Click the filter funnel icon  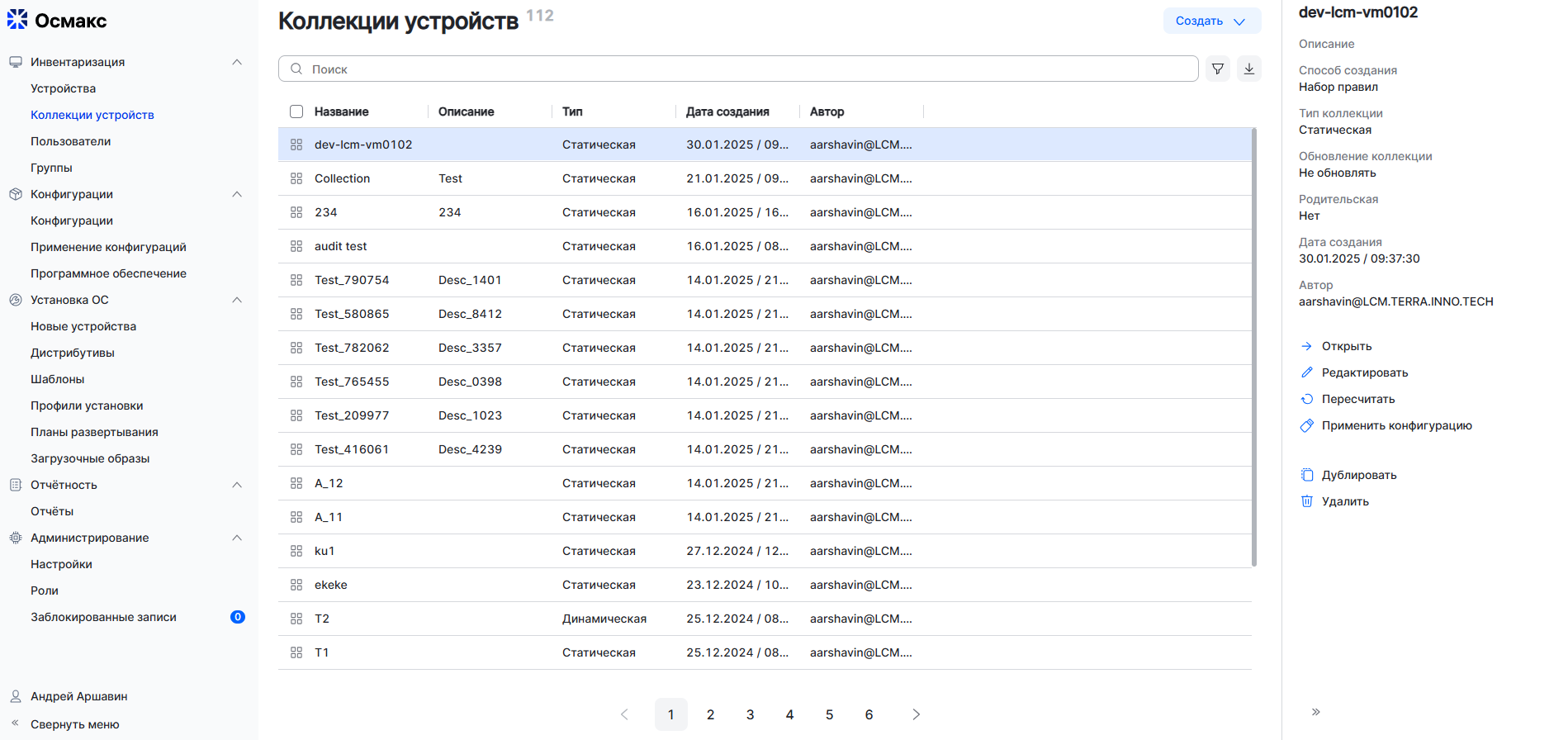click(x=1218, y=69)
